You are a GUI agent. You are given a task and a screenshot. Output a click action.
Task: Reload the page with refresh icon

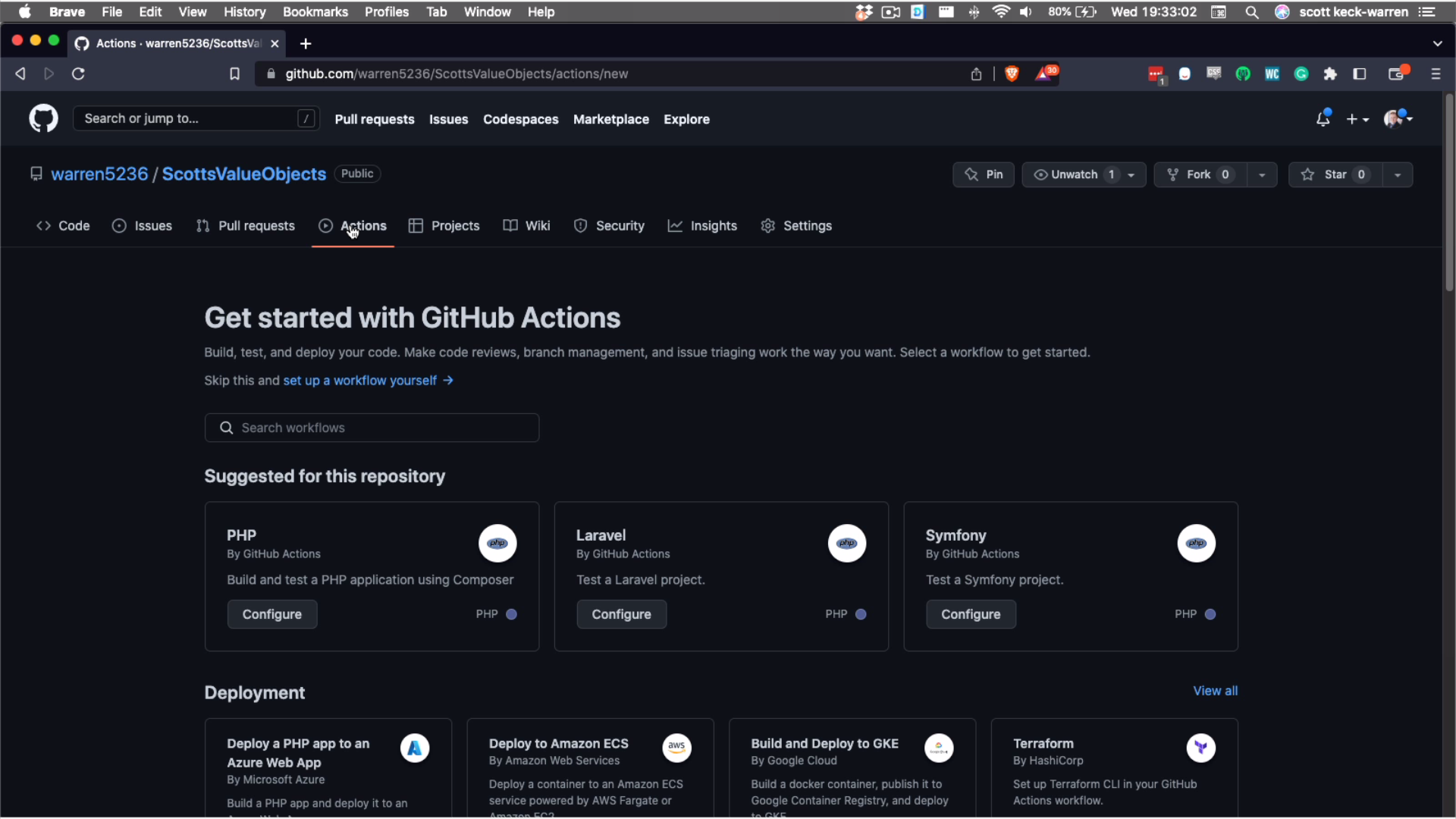tap(78, 74)
